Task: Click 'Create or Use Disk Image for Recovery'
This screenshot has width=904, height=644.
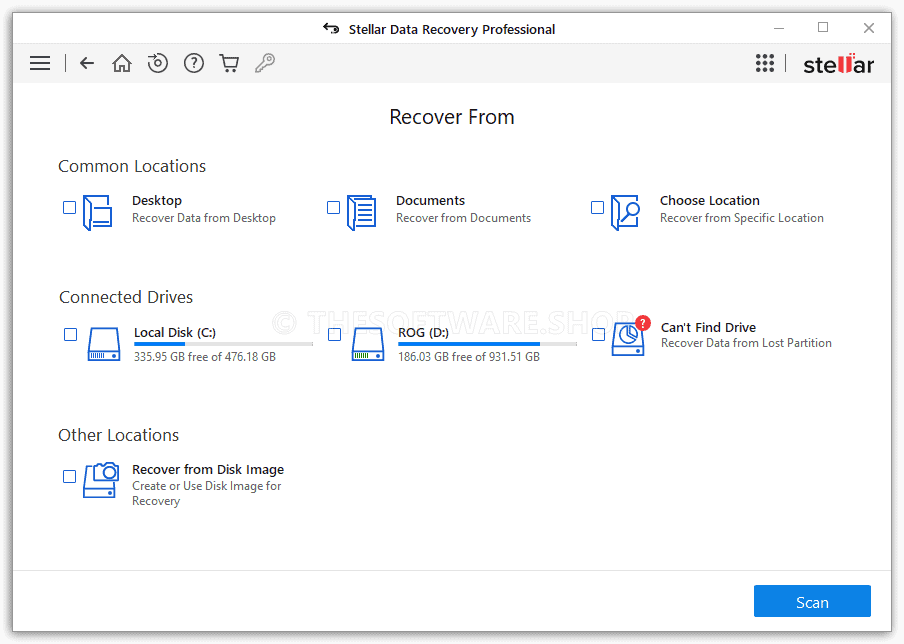Action: click(207, 494)
